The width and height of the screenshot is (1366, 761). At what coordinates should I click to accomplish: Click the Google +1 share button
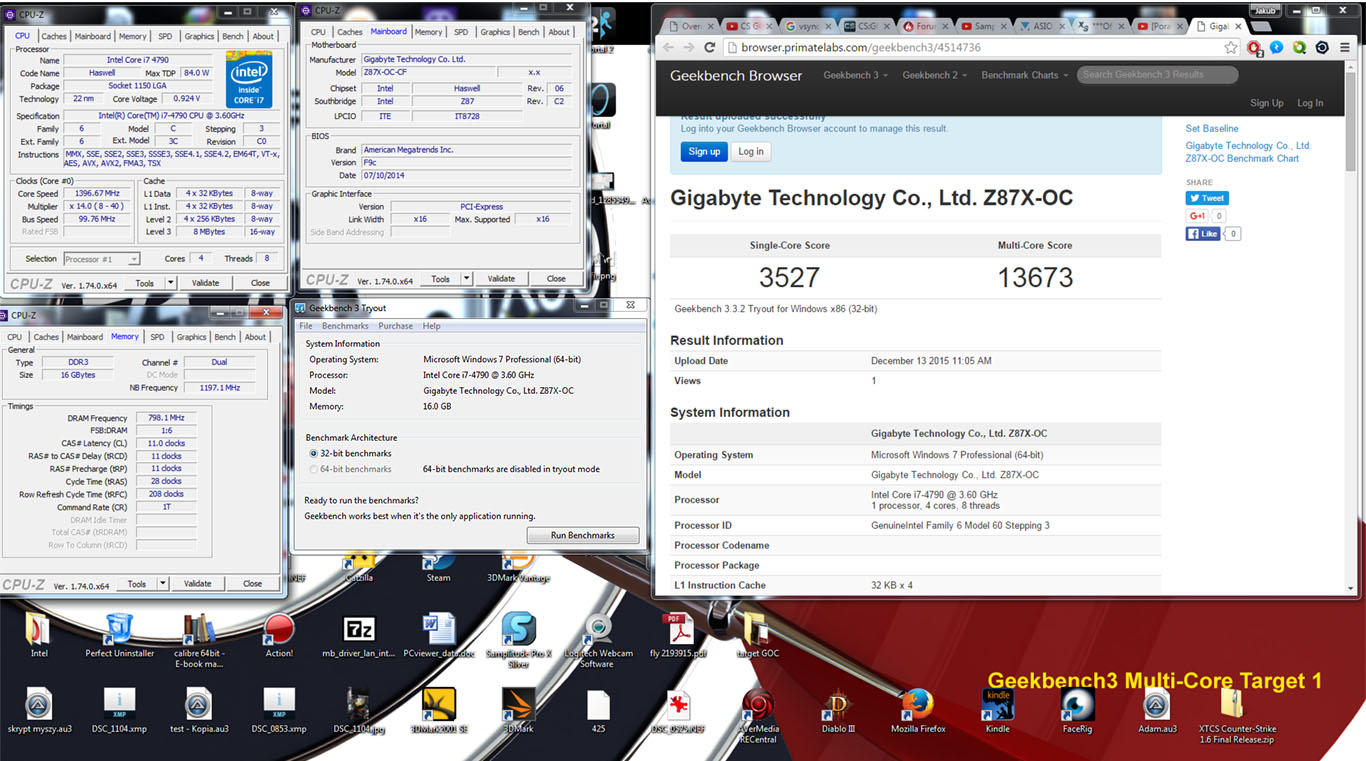pyautogui.click(x=1197, y=216)
